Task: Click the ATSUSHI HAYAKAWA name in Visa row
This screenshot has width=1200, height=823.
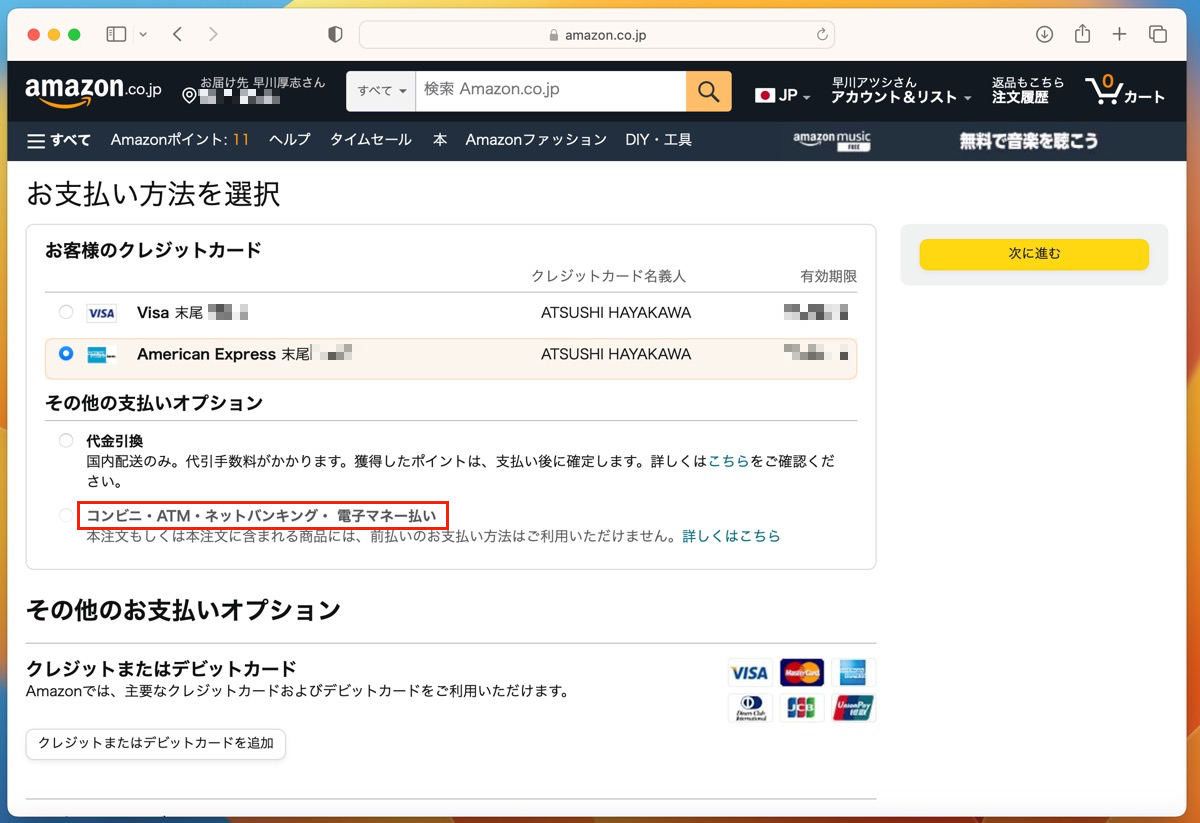Action: coord(616,313)
